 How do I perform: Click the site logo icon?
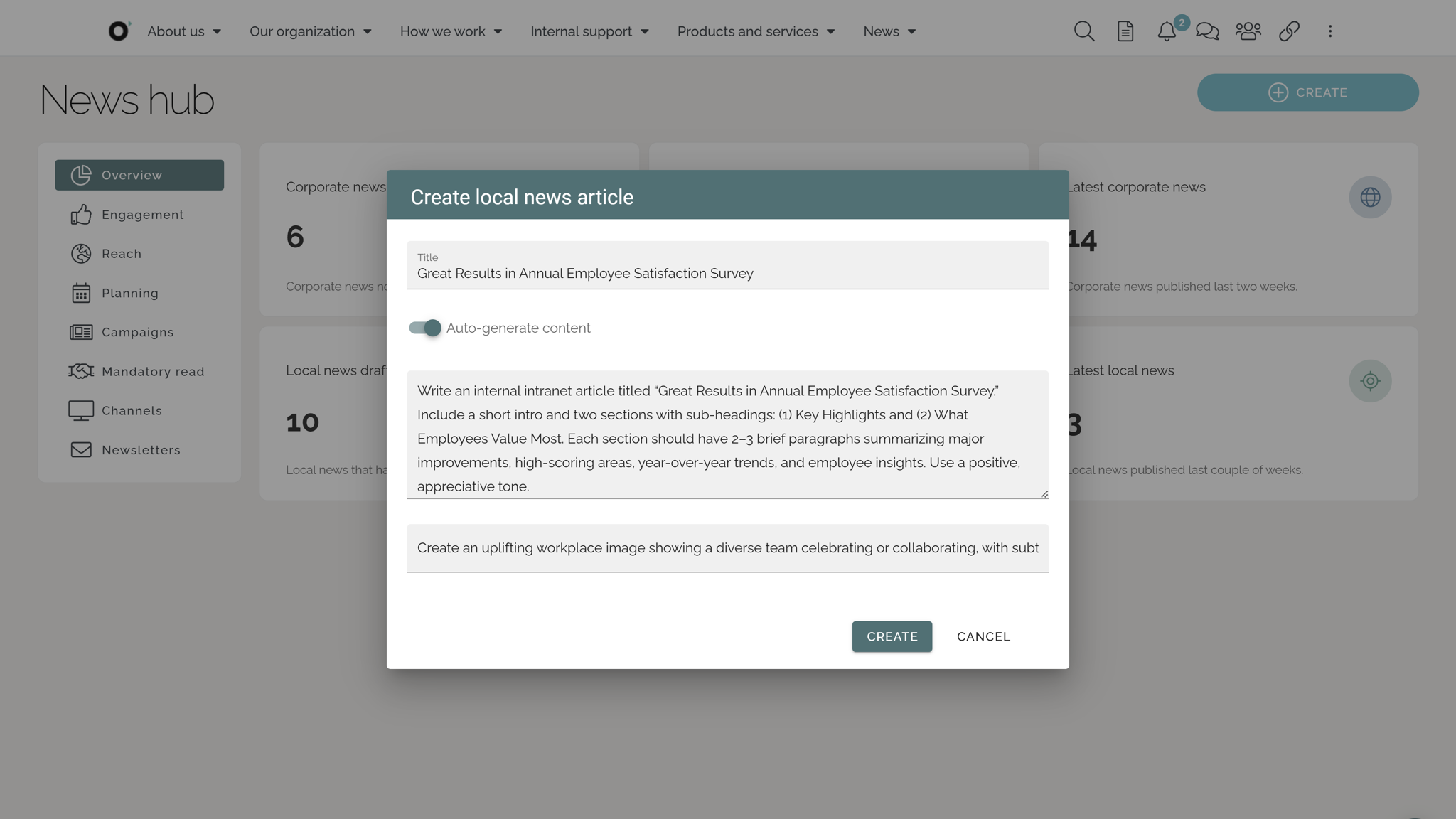click(x=119, y=31)
